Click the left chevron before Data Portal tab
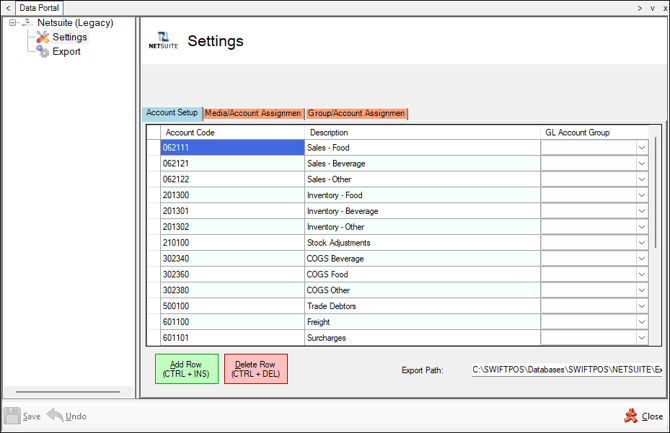Viewport: 670px width, 433px height. coord(8,8)
